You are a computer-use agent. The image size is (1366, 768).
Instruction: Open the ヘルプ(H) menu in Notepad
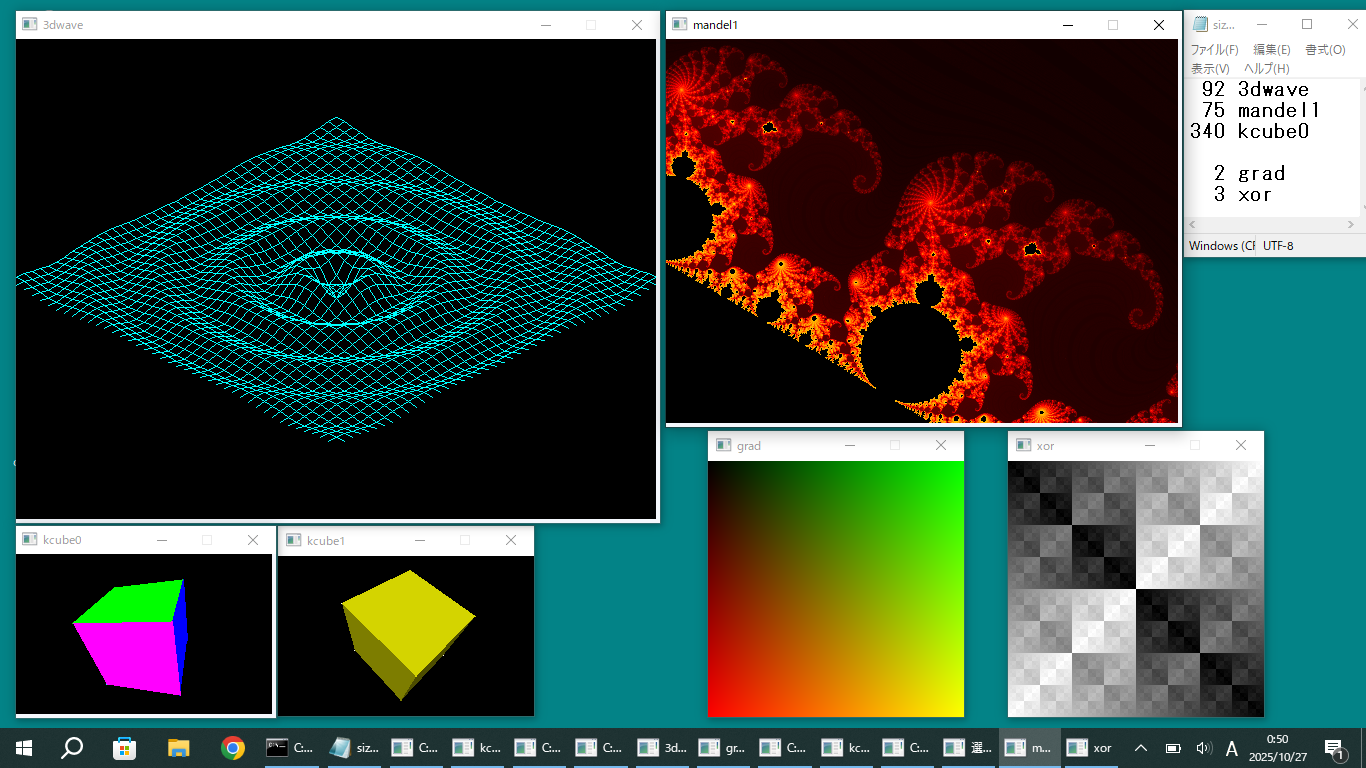pyautogui.click(x=1266, y=69)
